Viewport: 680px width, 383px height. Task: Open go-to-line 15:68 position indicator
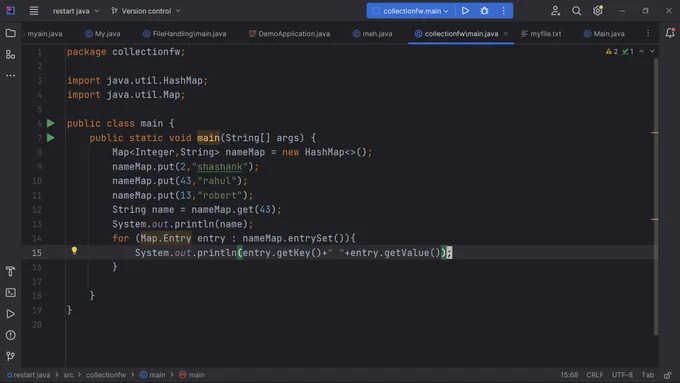click(x=569, y=375)
